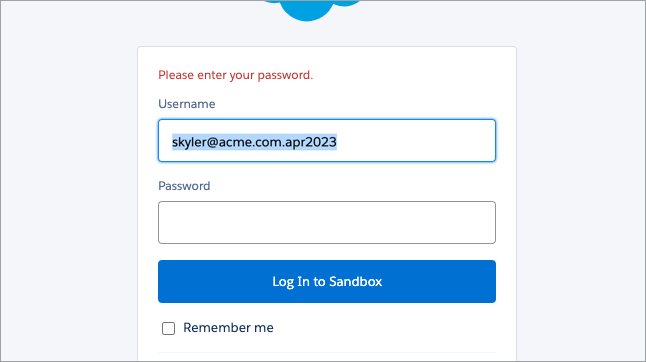The height and width of the screenshot is (362, 646).
Task: Click the blank right end of the Password box
Action: pos(453,222)
